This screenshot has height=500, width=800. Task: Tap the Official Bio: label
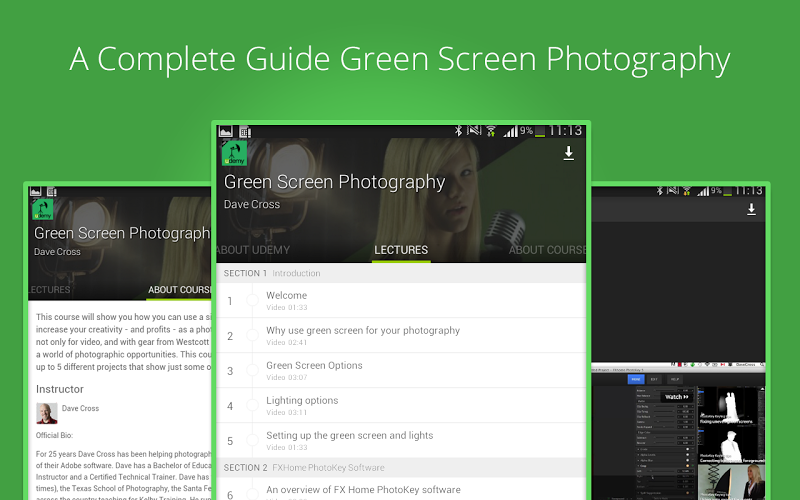tap(54, 435)
